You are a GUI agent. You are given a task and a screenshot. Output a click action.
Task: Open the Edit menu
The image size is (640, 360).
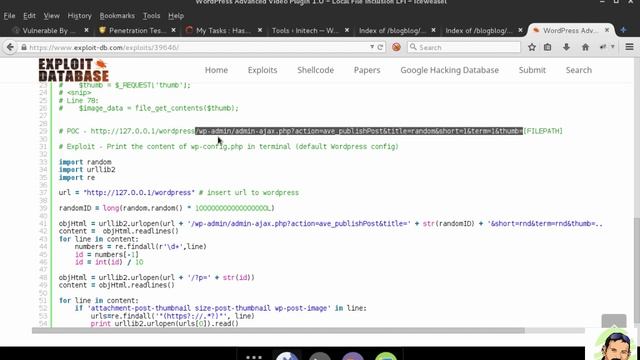click(29, 16)
